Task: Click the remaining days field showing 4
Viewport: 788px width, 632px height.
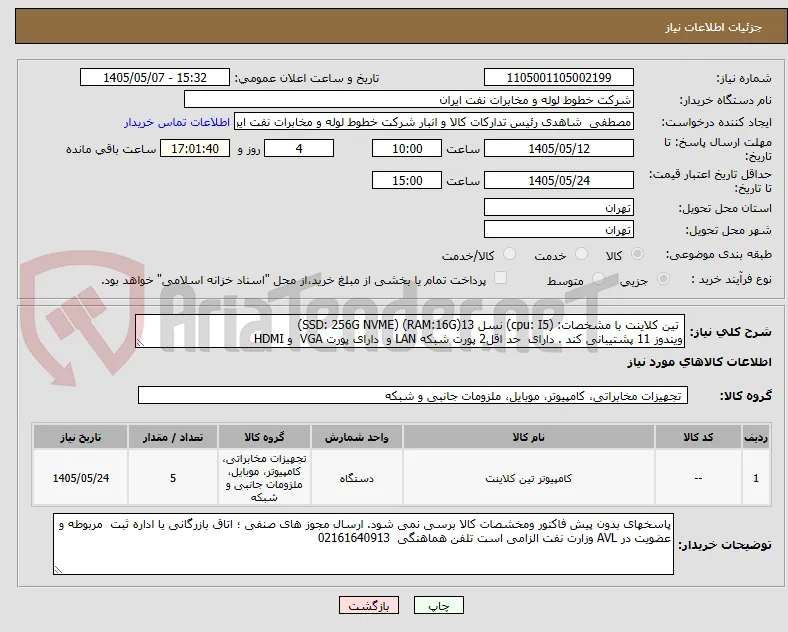Action: (x=299, y=148)
